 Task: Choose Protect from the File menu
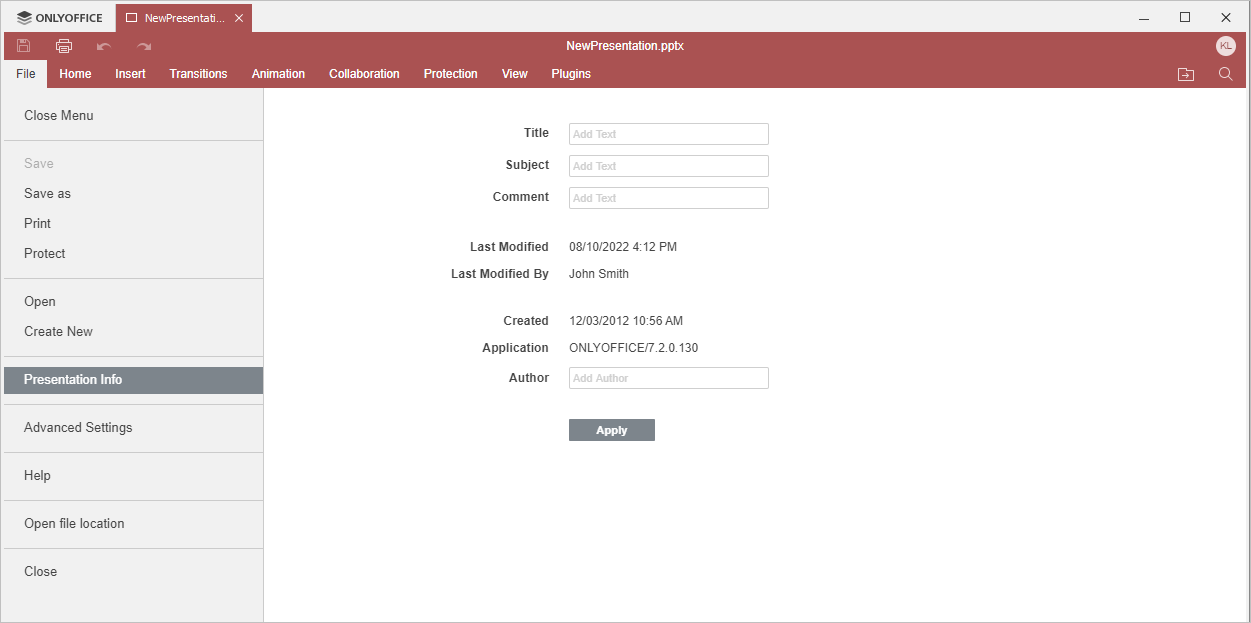[x=133, y=254]
